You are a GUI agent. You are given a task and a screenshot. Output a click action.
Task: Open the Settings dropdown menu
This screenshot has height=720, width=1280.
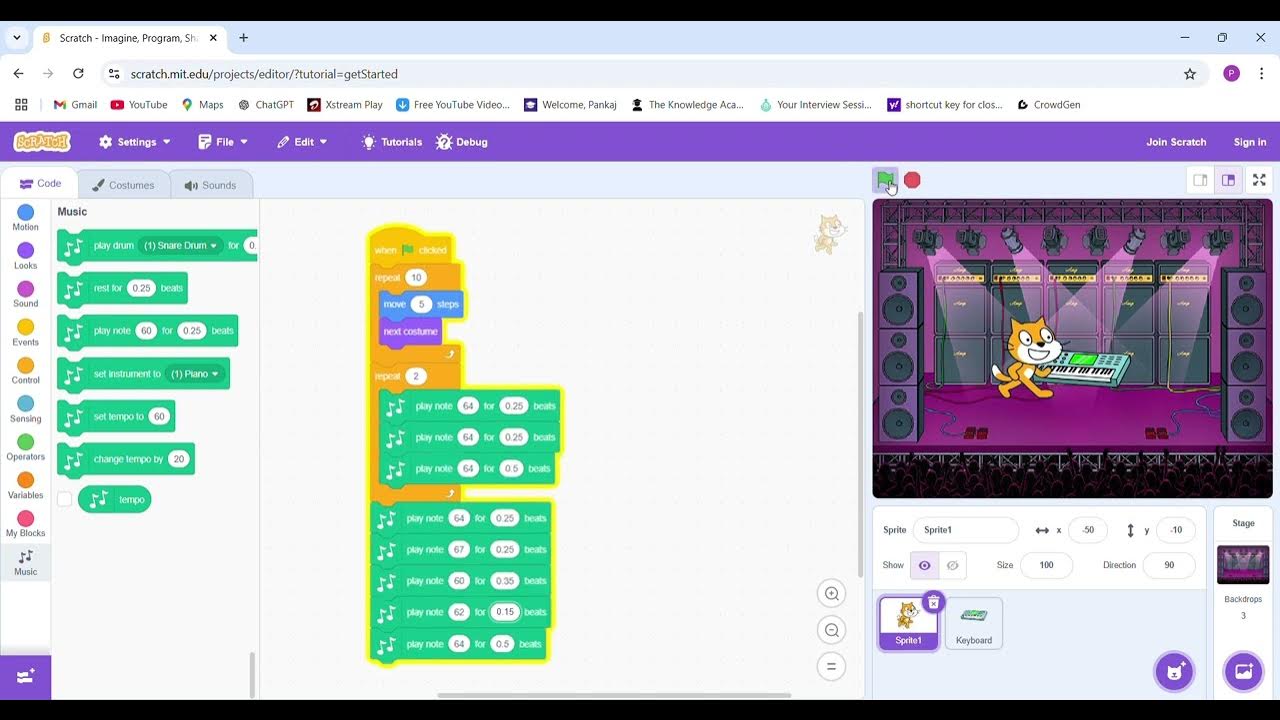(135, 142)
